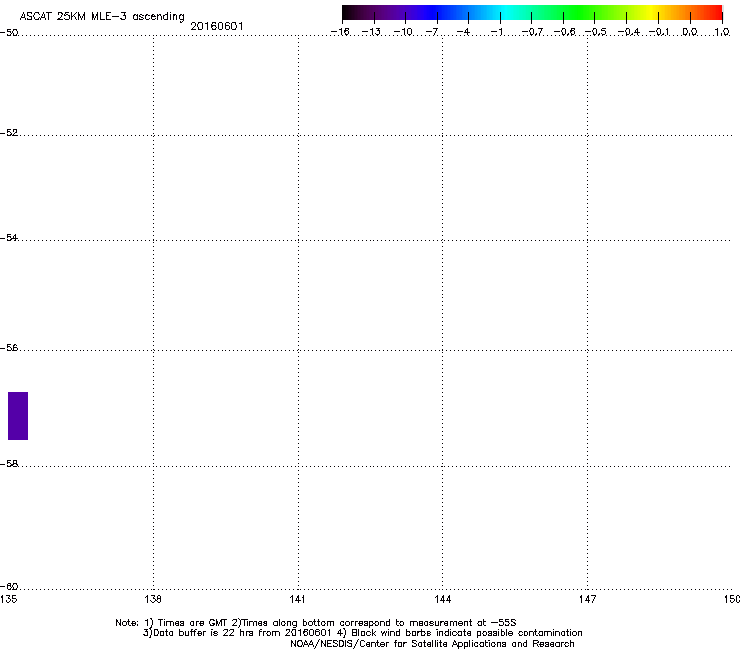
Task: Click the colorbar label -4
Action: (463, 32)
